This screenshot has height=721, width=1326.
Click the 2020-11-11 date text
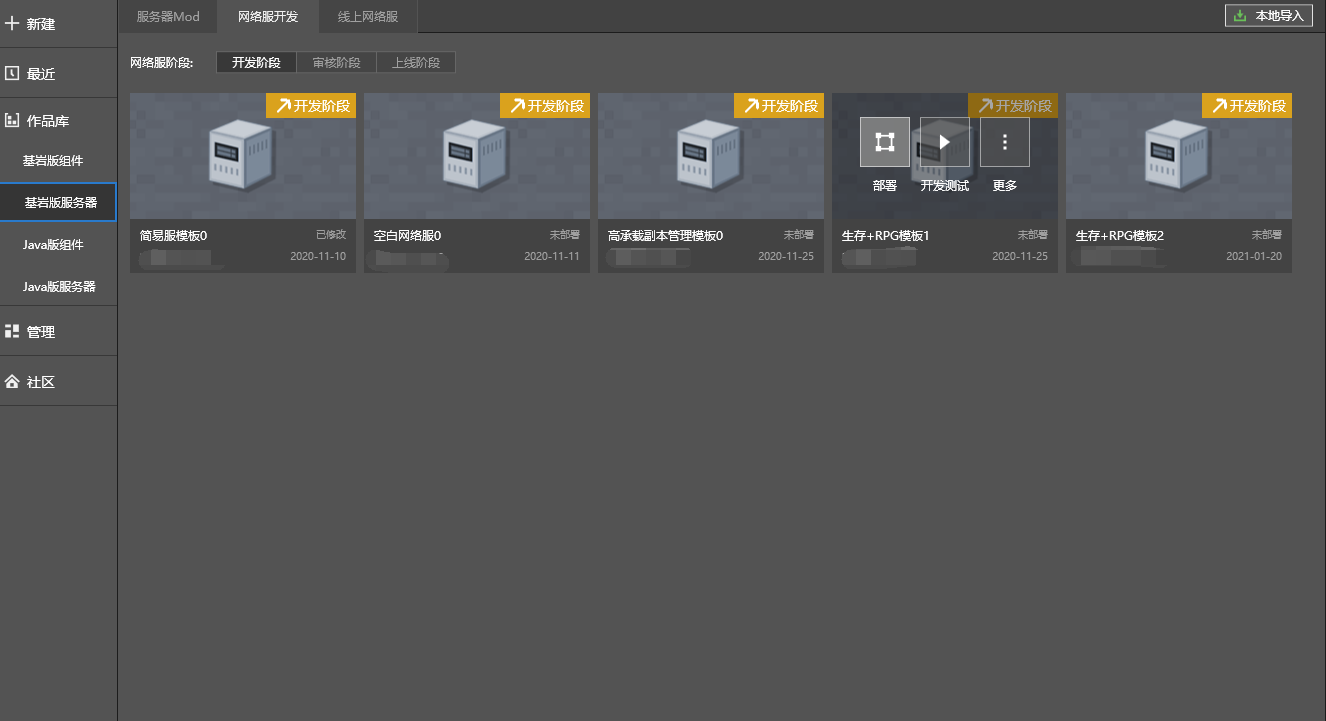tap(552, 256)
